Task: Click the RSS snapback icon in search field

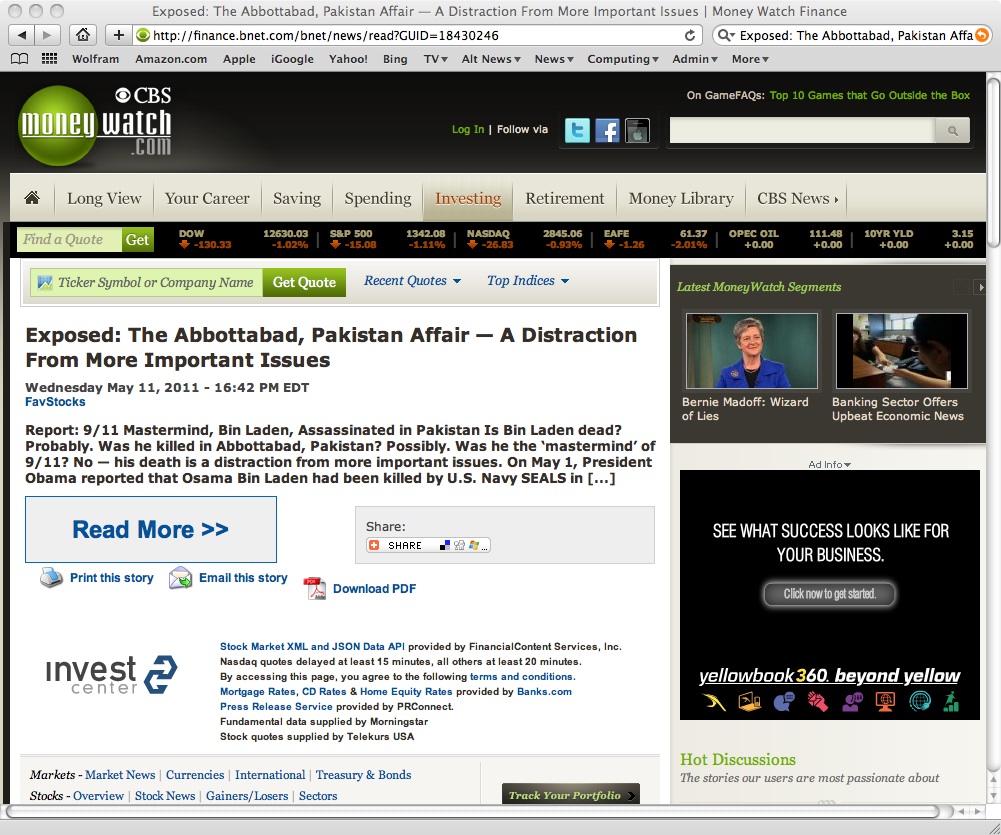Action: coord(982,35)
